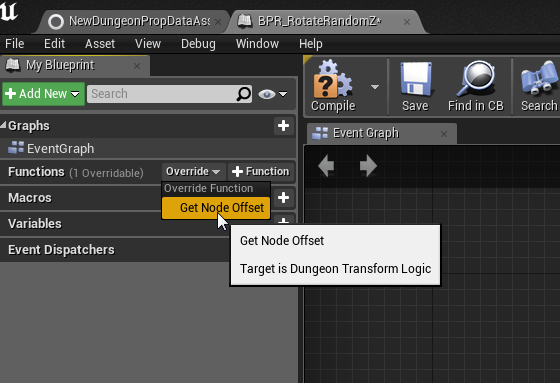
Task: Click the Search binoculars toolbar icon
Action: [x=539, y=79]
